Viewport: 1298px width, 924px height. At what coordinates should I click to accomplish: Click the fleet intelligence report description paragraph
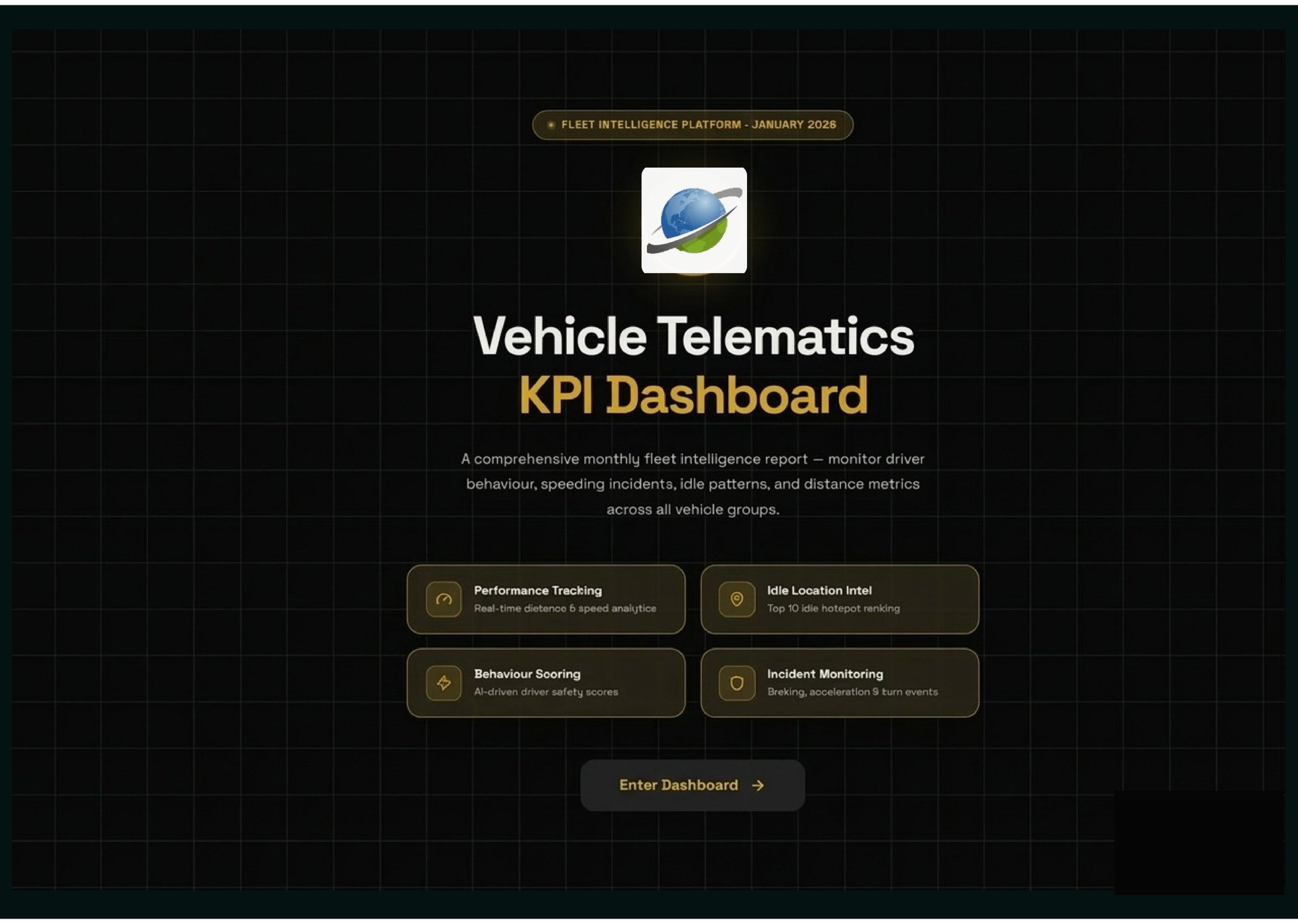tap(693, 484)
